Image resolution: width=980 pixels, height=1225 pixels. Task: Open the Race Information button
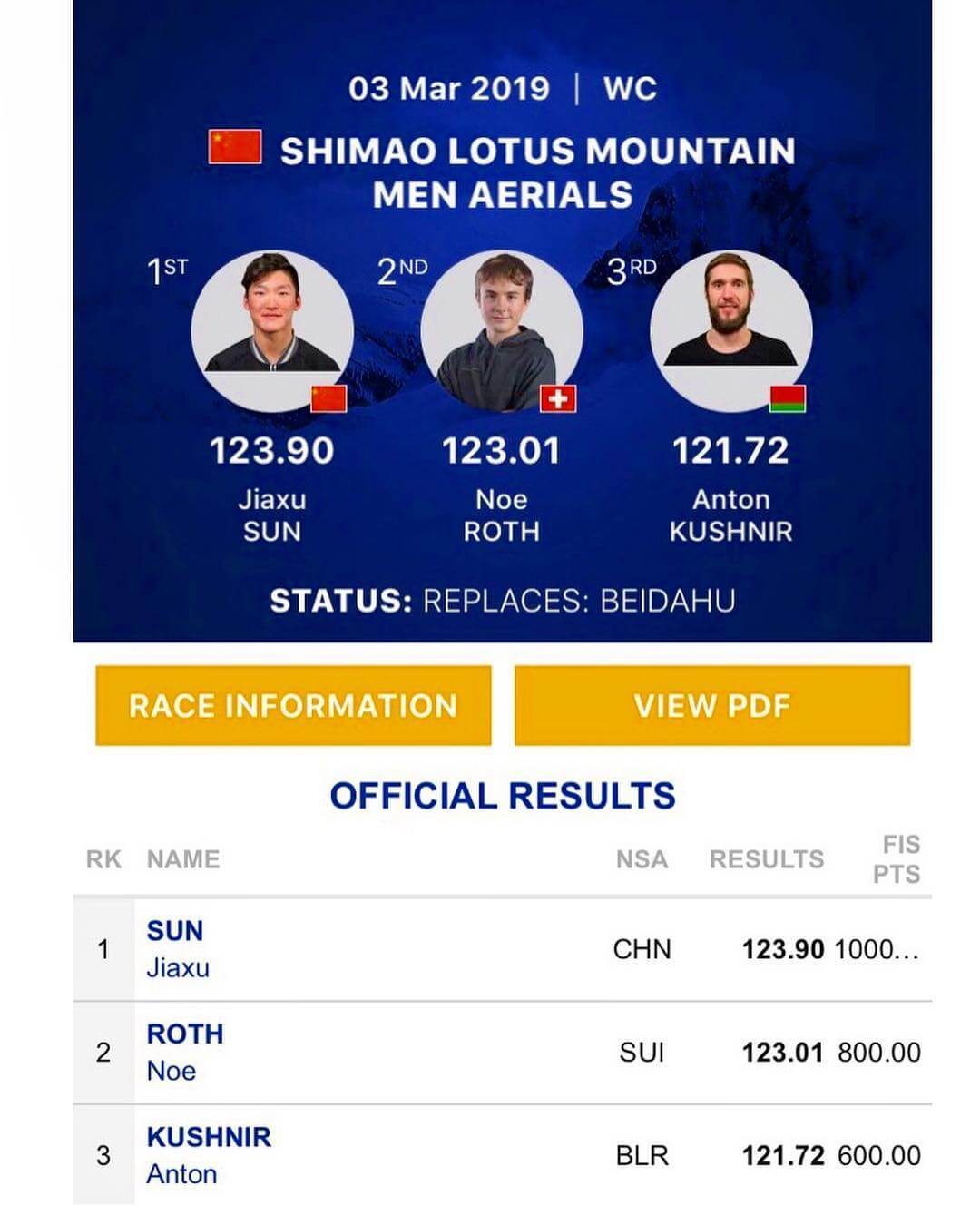(293, 706)
